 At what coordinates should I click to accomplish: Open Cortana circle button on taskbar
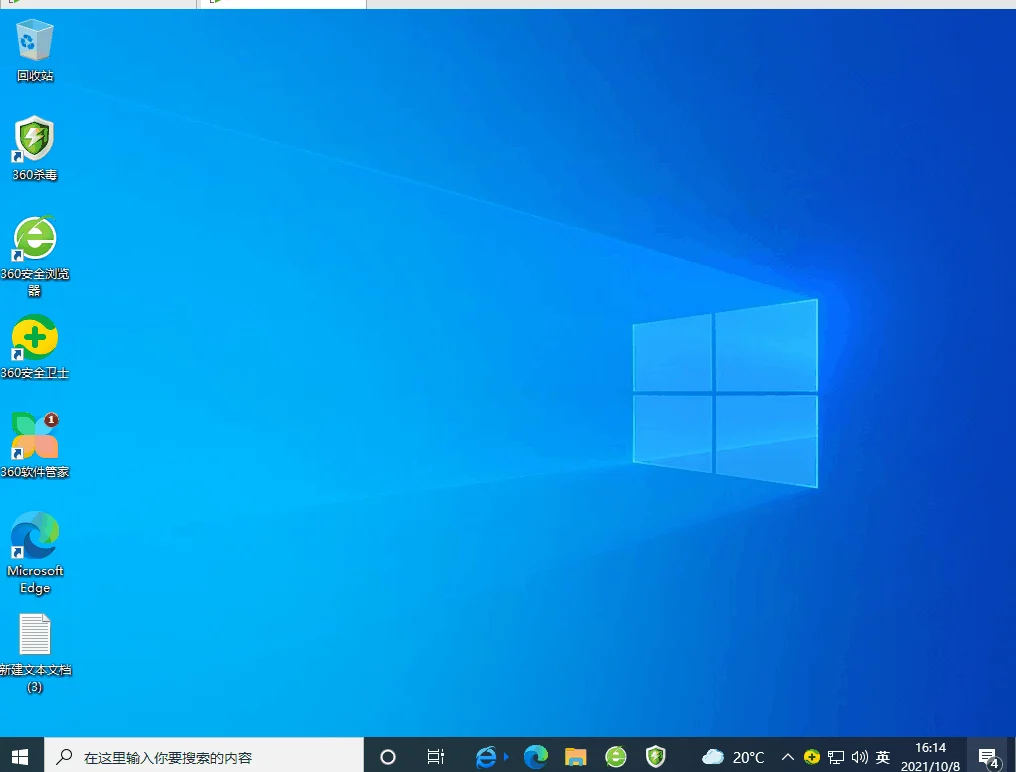coord(387,756)
